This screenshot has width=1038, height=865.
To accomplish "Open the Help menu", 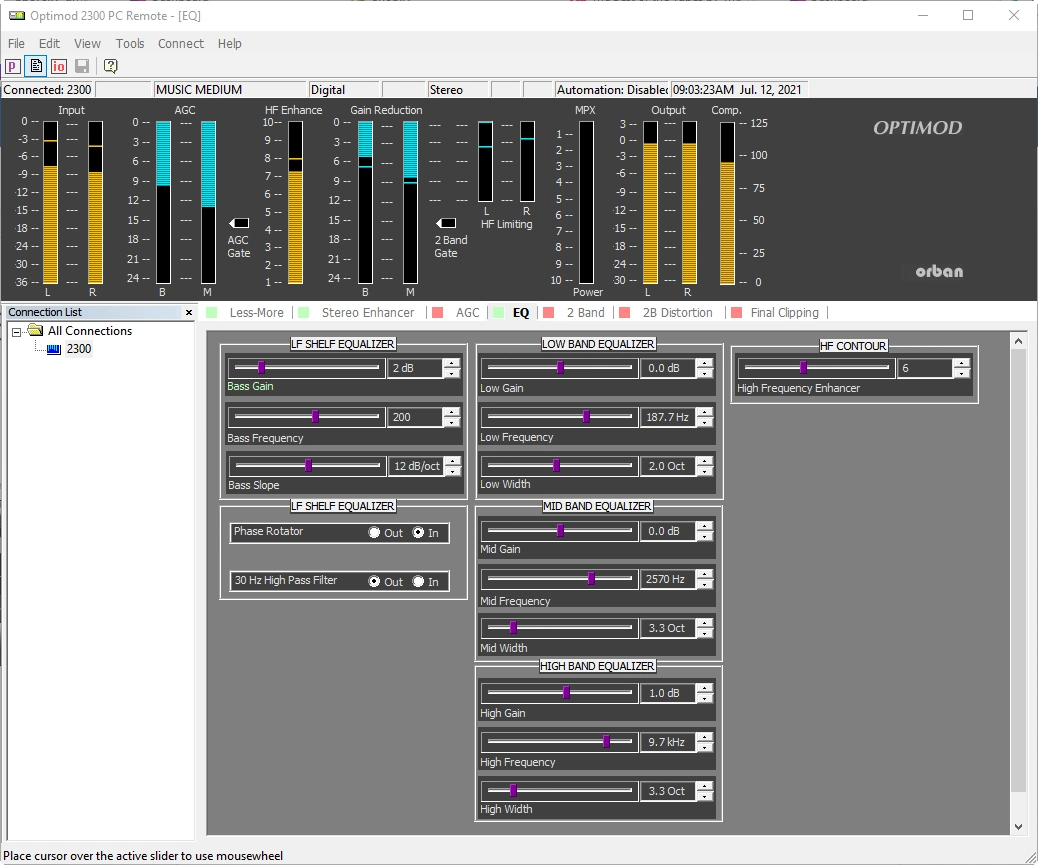I will coord(230,44).
